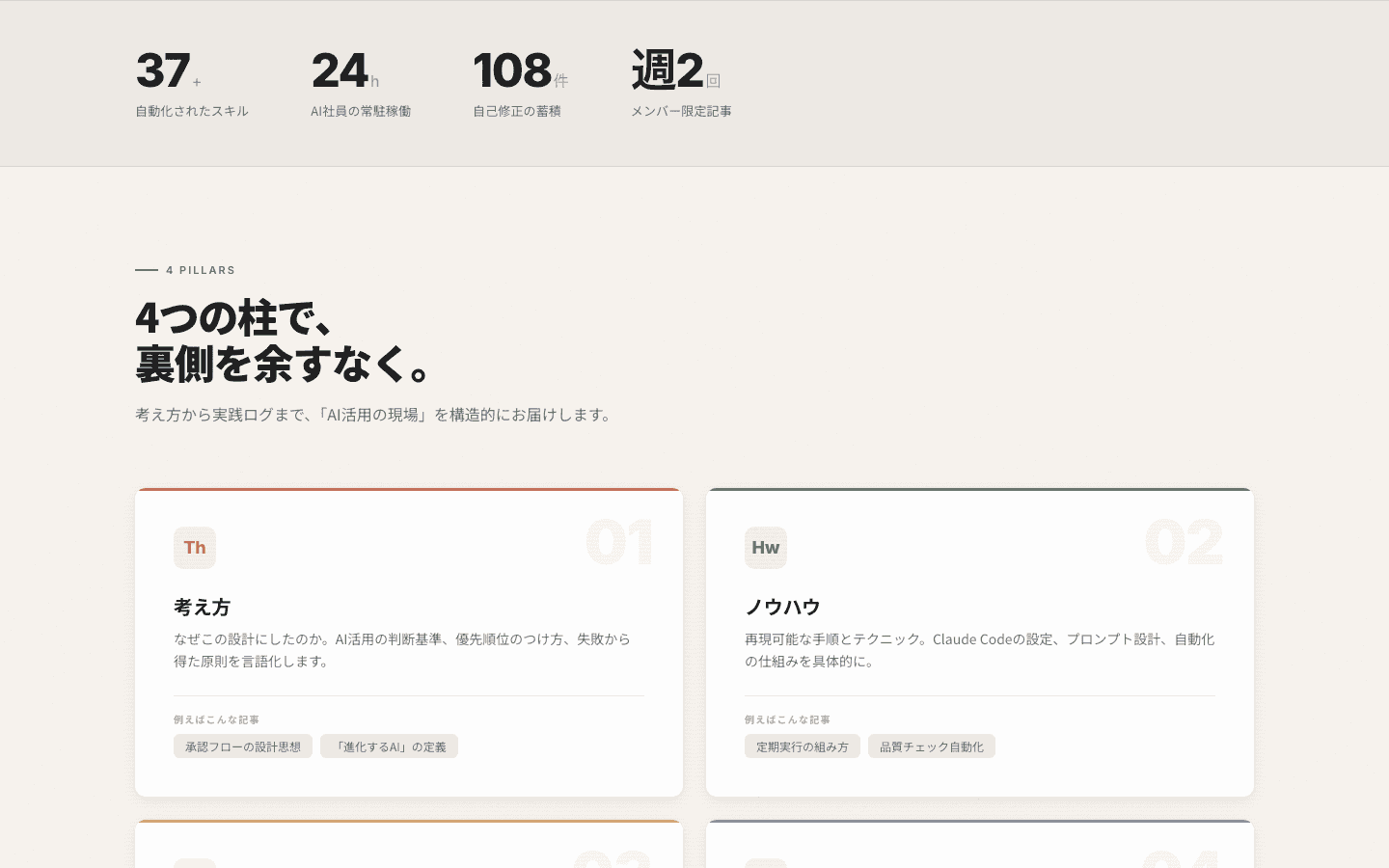Click 例えばこんな記事 label in 考え方 card
The height and width of the screenshot is (868, 1389).
click(x=217, y=719)
